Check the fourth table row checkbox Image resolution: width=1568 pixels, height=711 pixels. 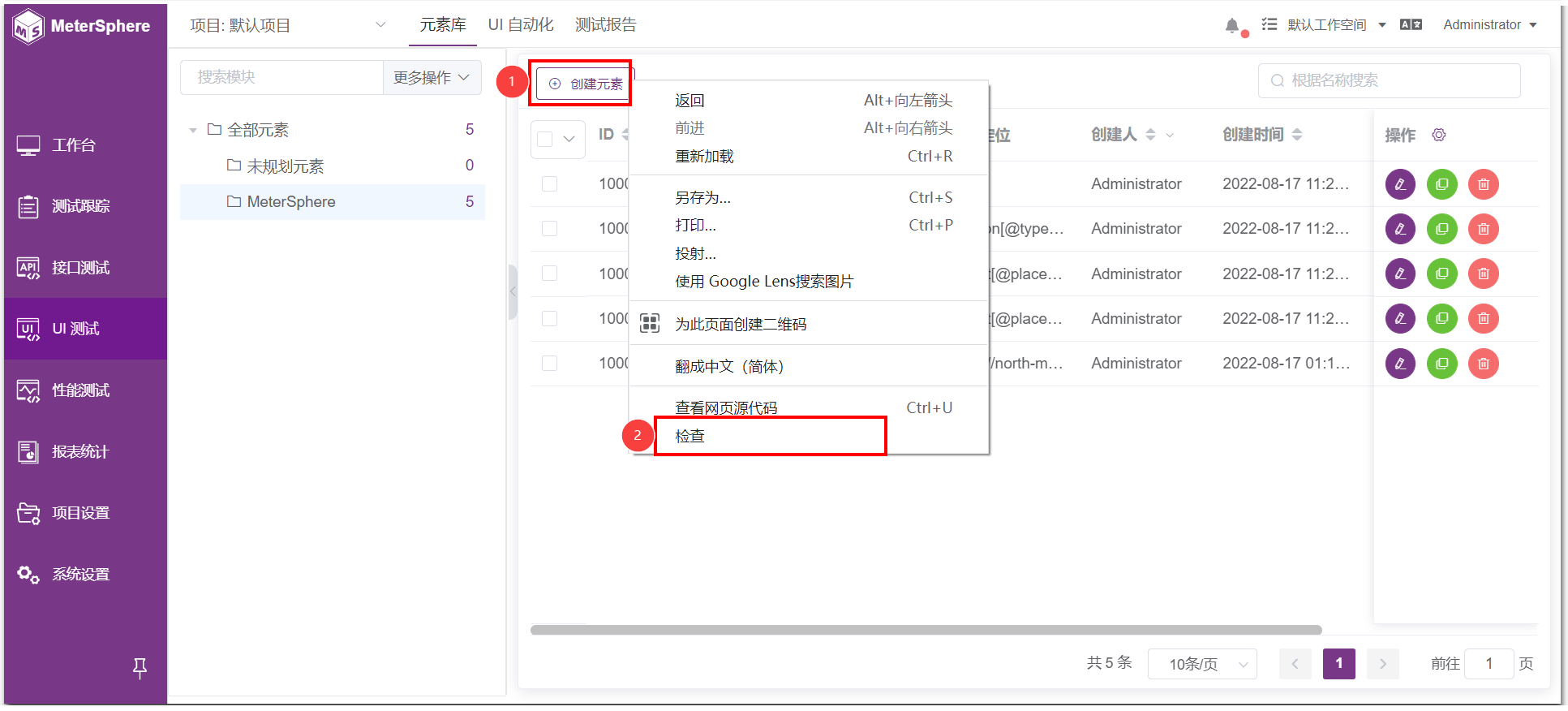pos(550,319)
